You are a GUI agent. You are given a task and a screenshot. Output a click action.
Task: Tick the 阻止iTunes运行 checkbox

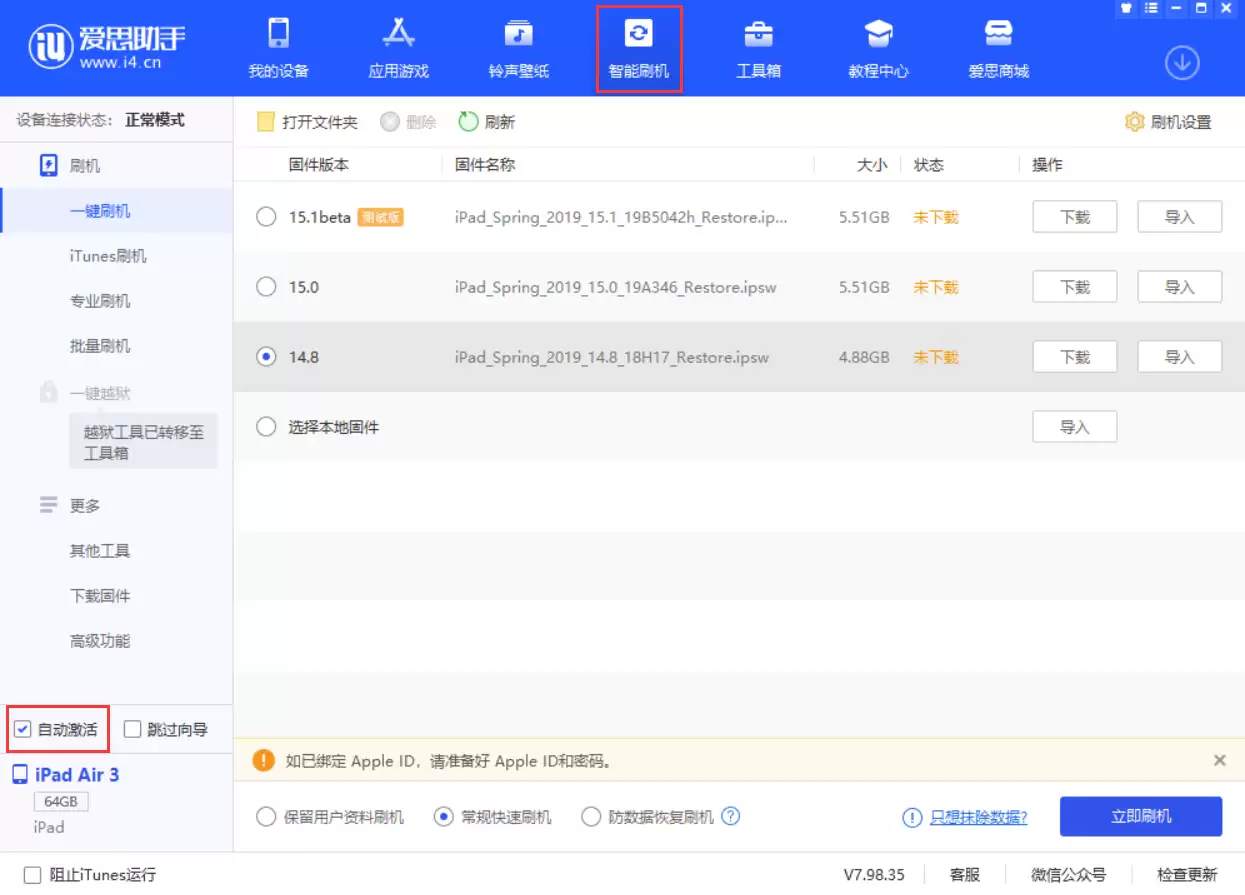coord(32,875)
